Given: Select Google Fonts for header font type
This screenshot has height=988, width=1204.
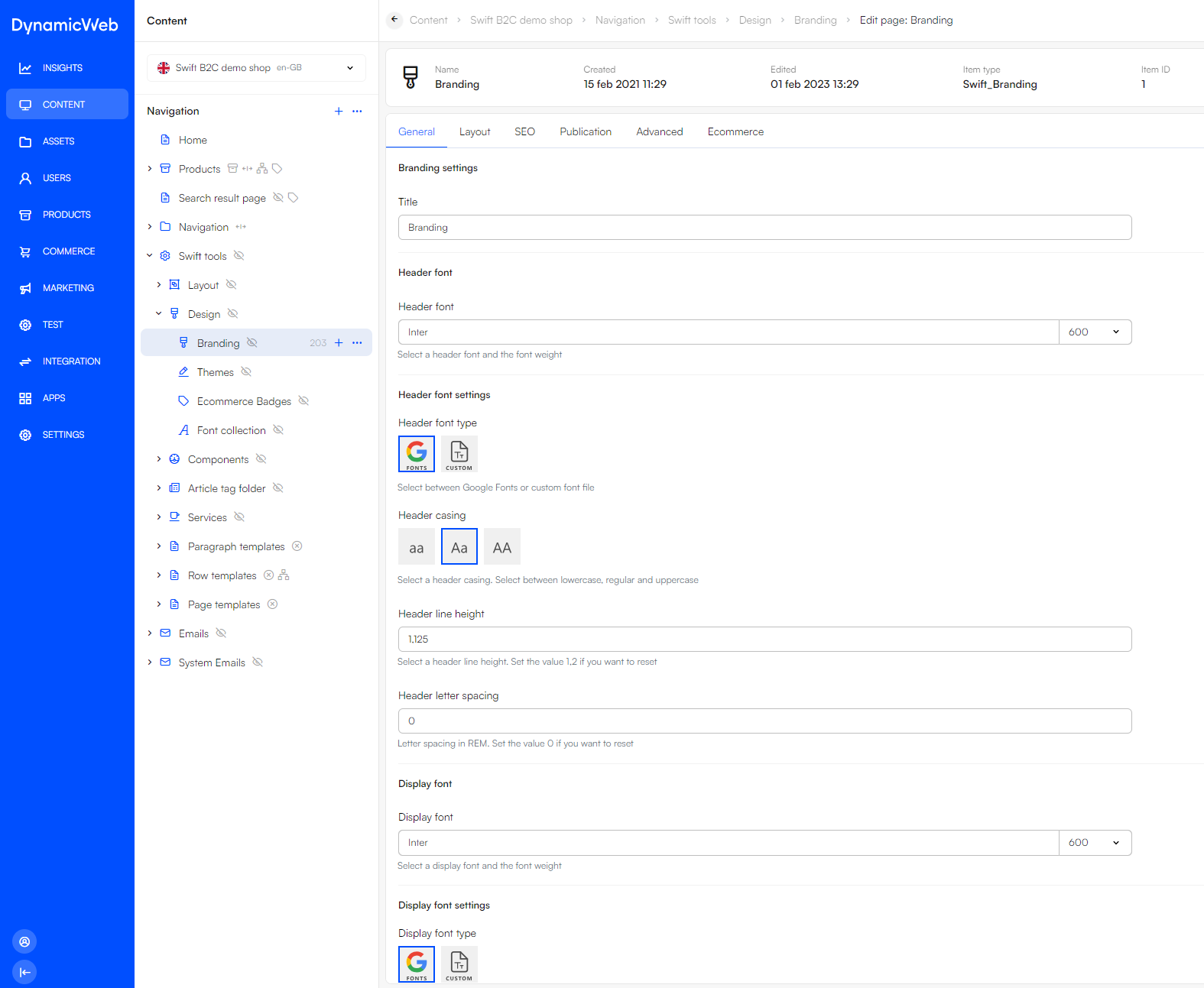Looking at the screenshot, I should [417, 454].
